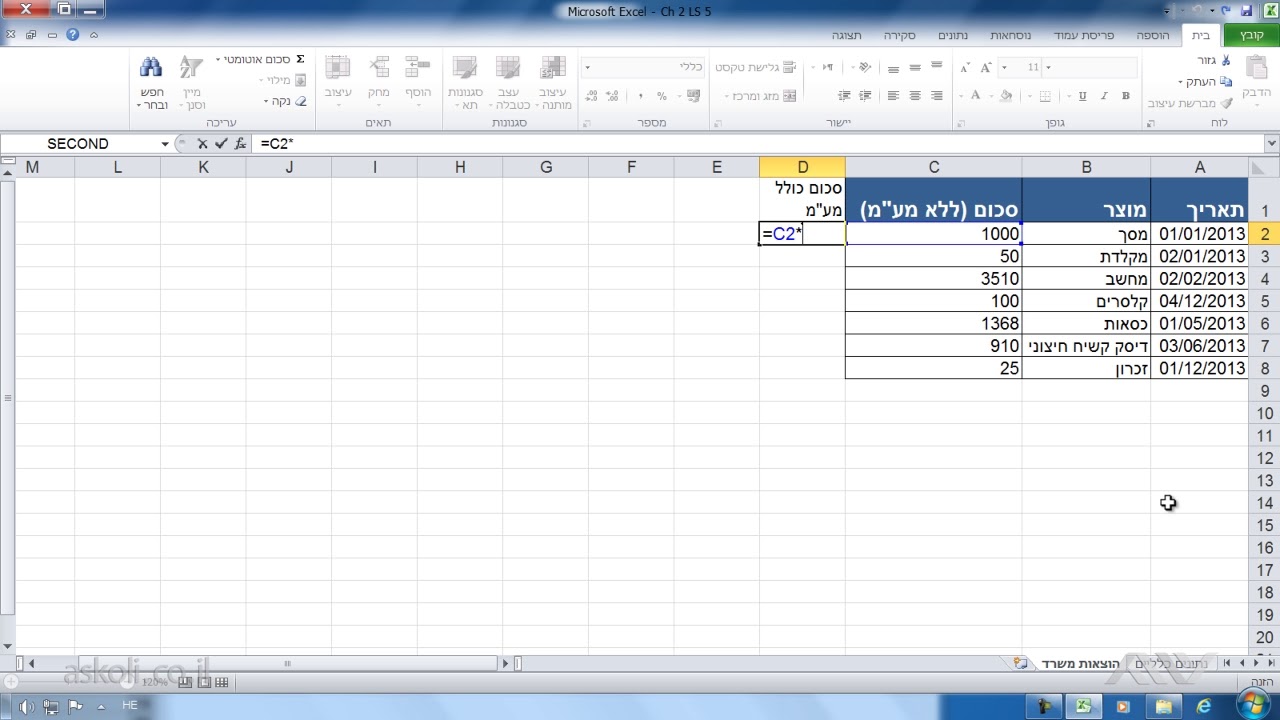Click inside the formula bar text
Viewport: 1280px width, 720px height.
click(x=277, y=144)
